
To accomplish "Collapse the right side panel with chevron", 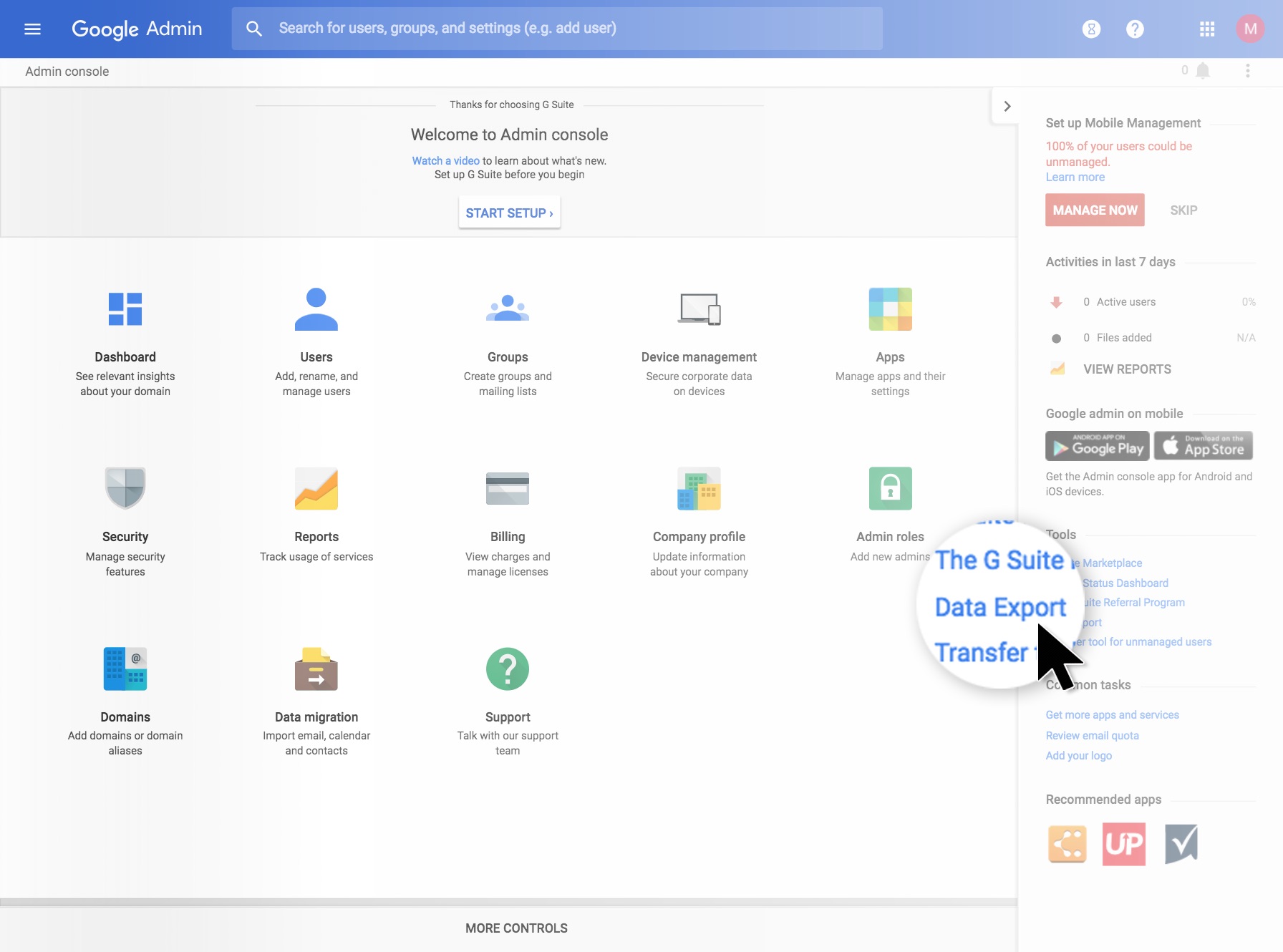I will (1007, 106).
